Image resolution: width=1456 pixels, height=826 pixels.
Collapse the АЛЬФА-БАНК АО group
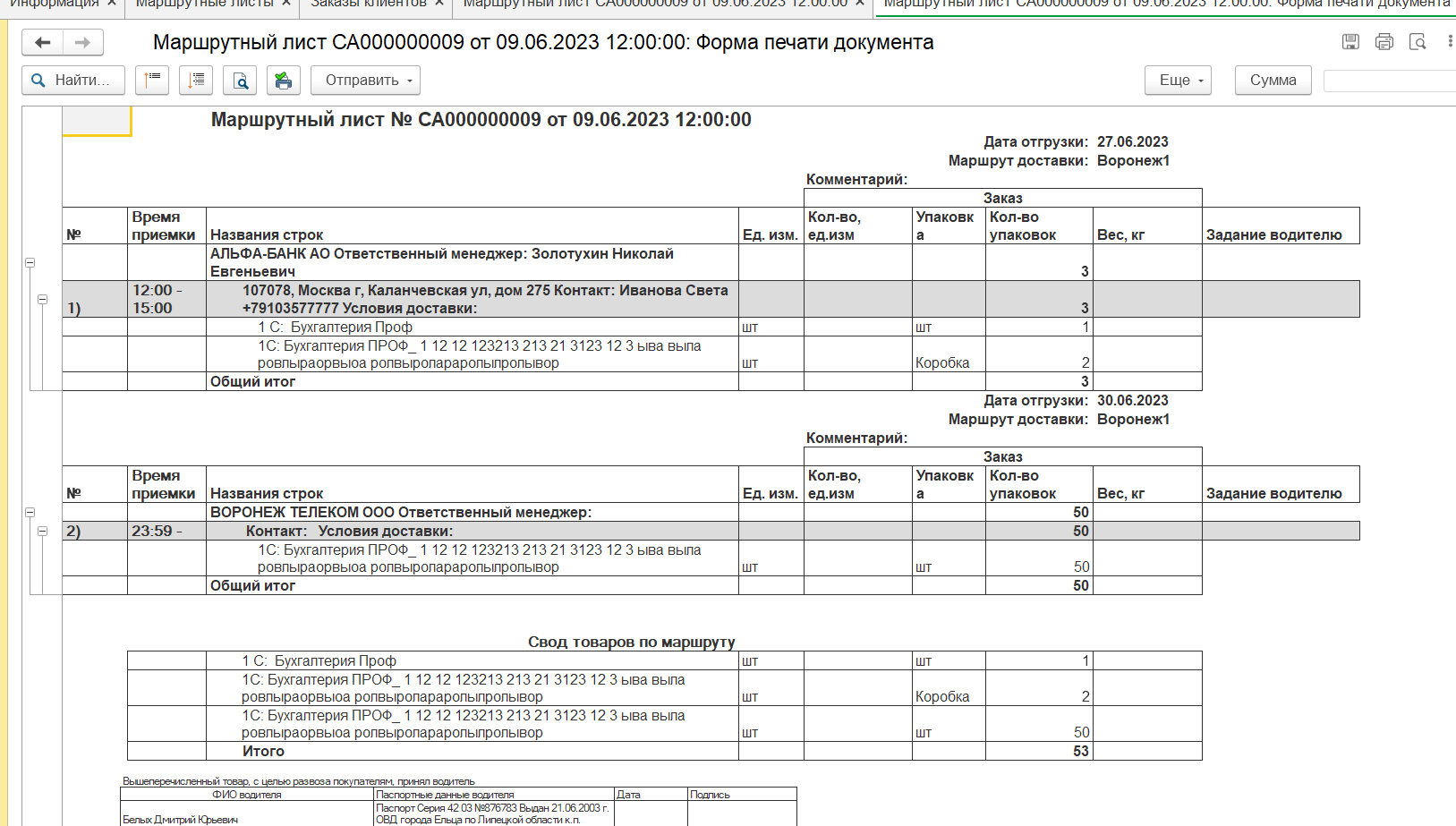click(x=30, y=263)
